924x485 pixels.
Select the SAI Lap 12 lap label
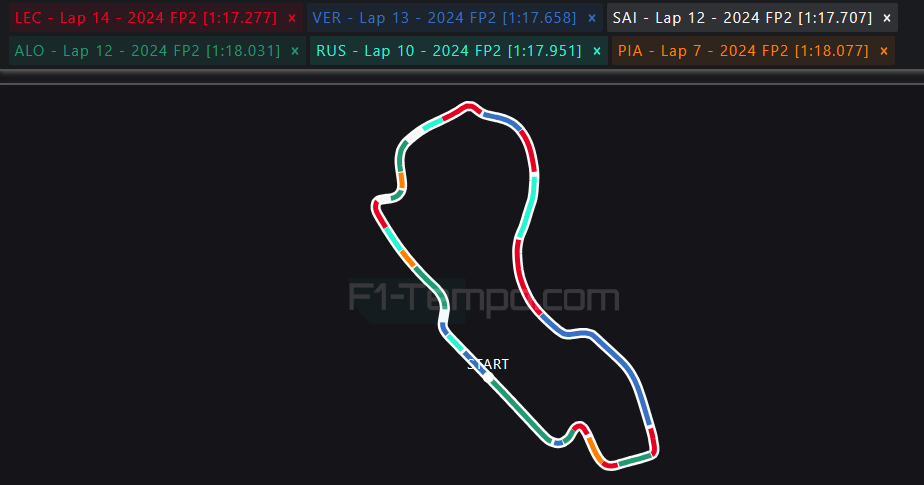click(742, 18)
